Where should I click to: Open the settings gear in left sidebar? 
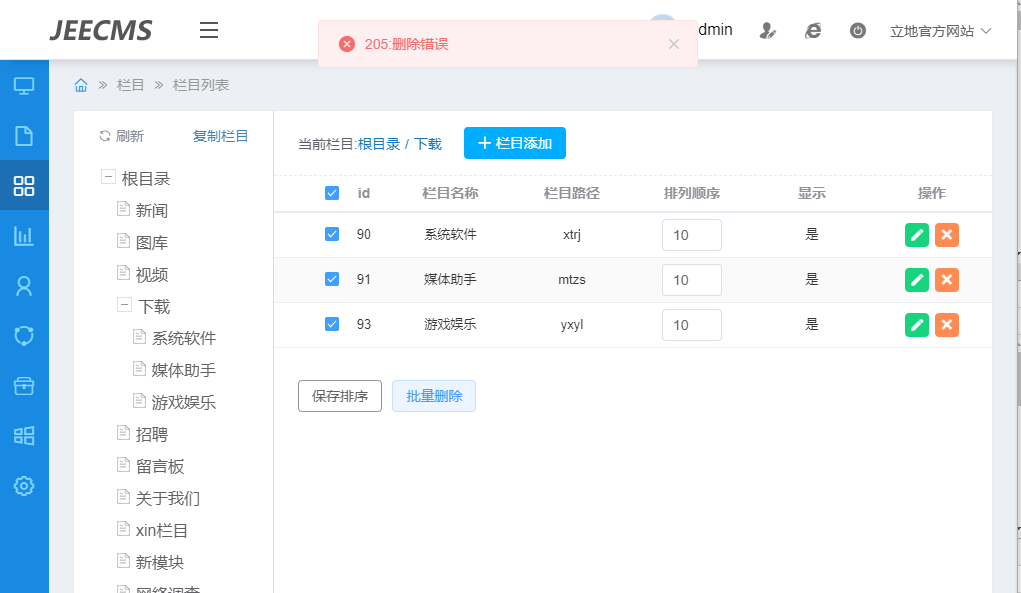24,486
